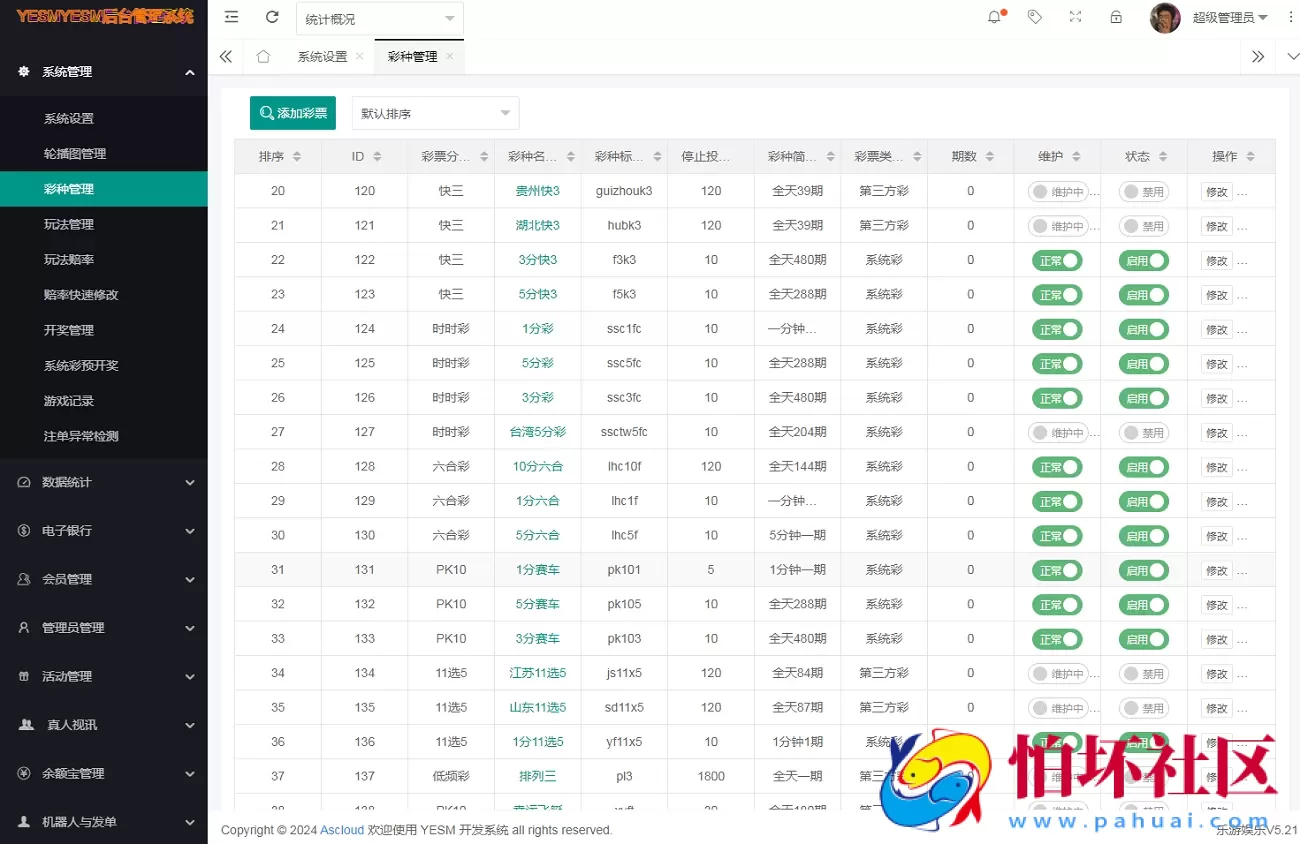Viewport: 1300px width, 844px height.
Task: Click the lock screen icon
Action: click(1116, 17)
